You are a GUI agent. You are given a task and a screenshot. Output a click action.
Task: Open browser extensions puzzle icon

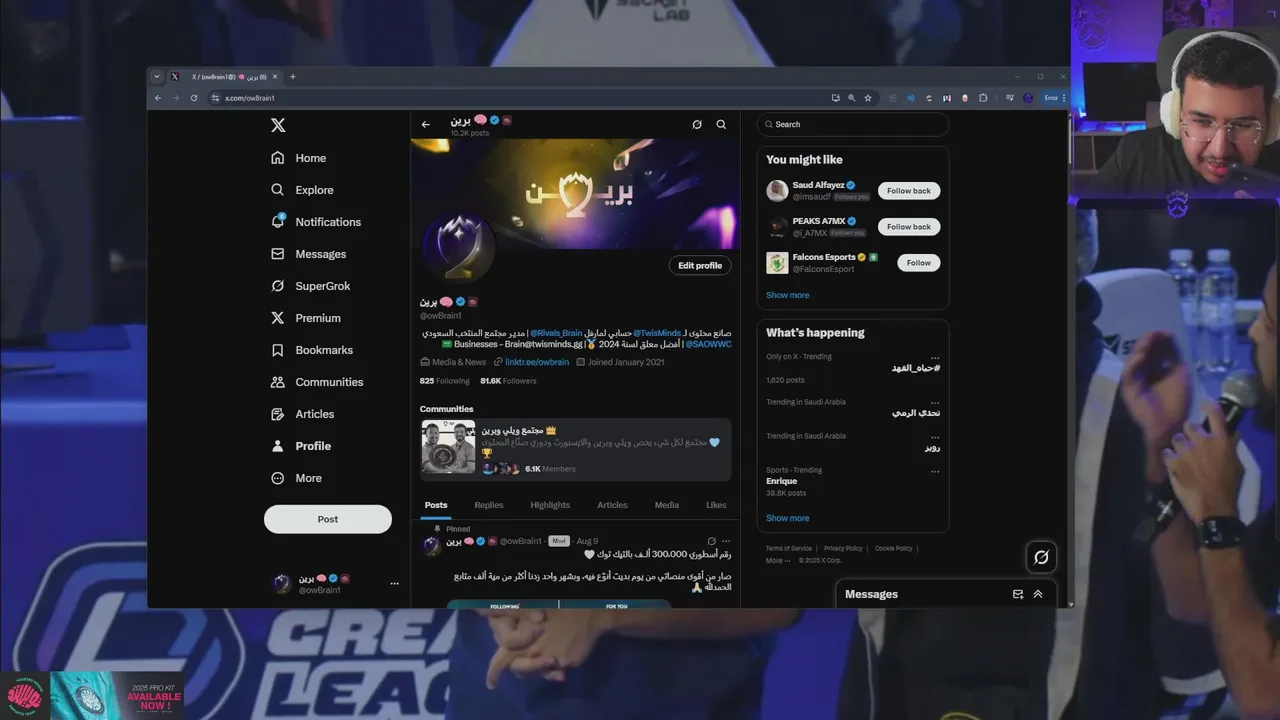tap(983, 98)
